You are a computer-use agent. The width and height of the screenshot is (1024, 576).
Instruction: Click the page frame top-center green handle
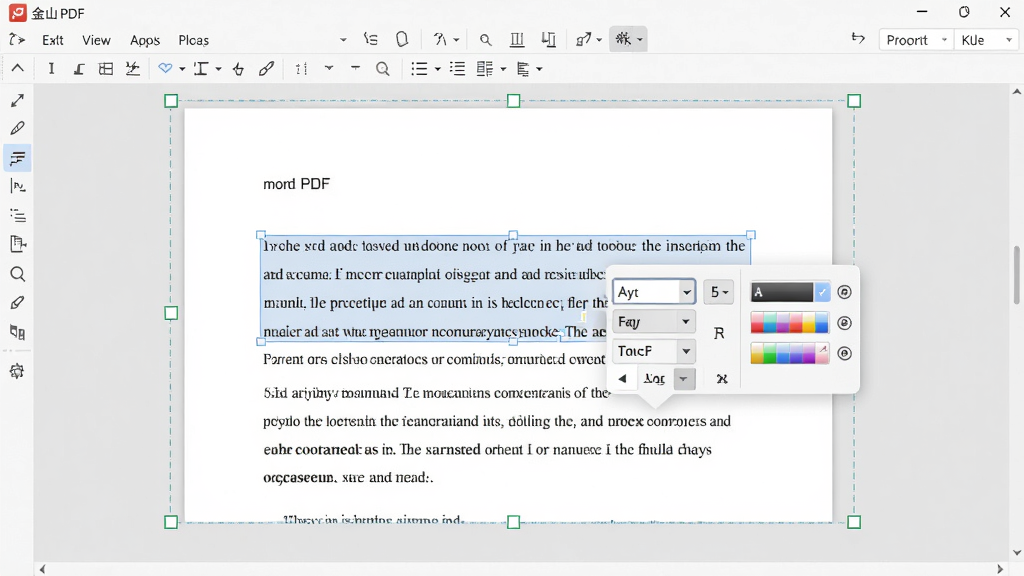(x=513, y=101)
